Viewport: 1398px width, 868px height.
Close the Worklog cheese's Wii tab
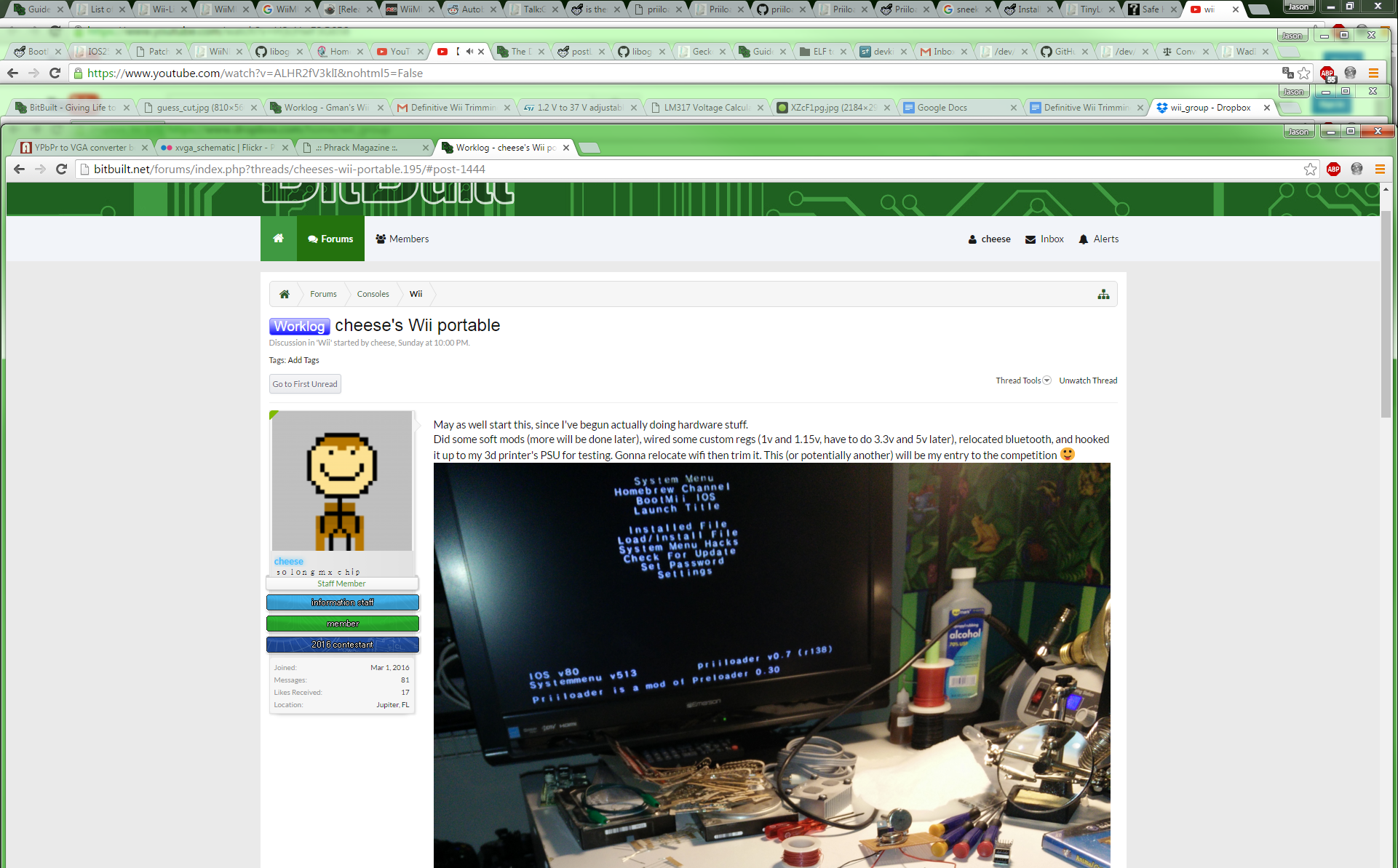(x=566, y=148)
